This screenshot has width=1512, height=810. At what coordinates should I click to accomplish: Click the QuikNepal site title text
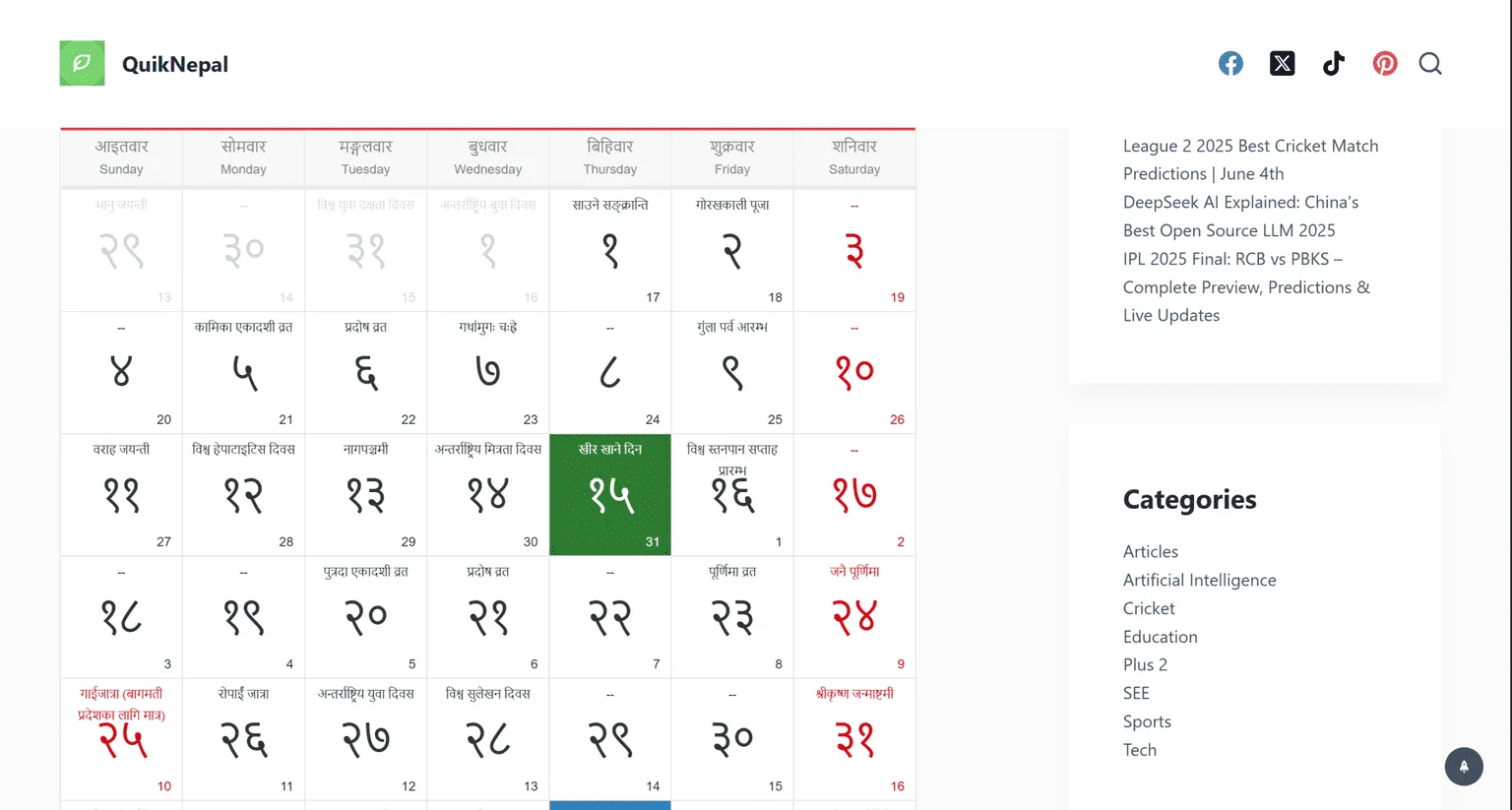pos(175,63)
